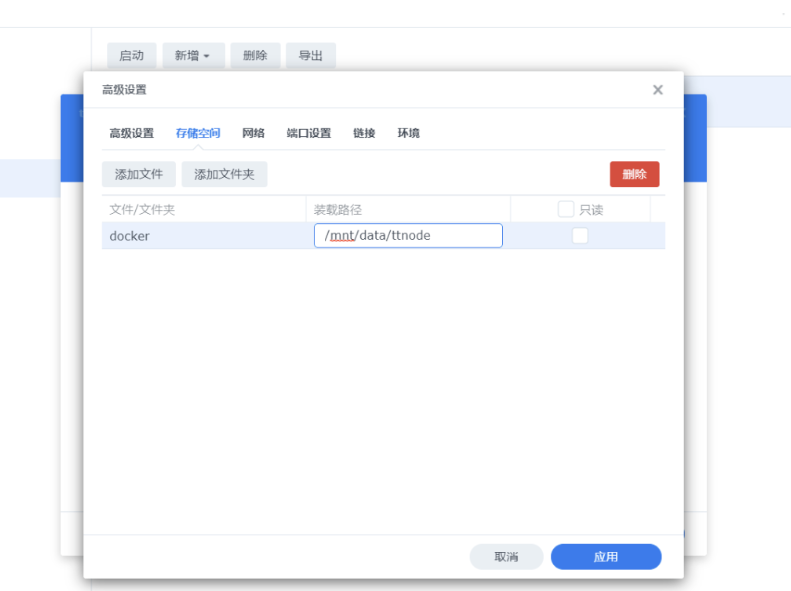Click the 装载路径 input field with /mnt/data/ttnode
The height and width of the screenshot is (591, 791).
tap(408, 236)
